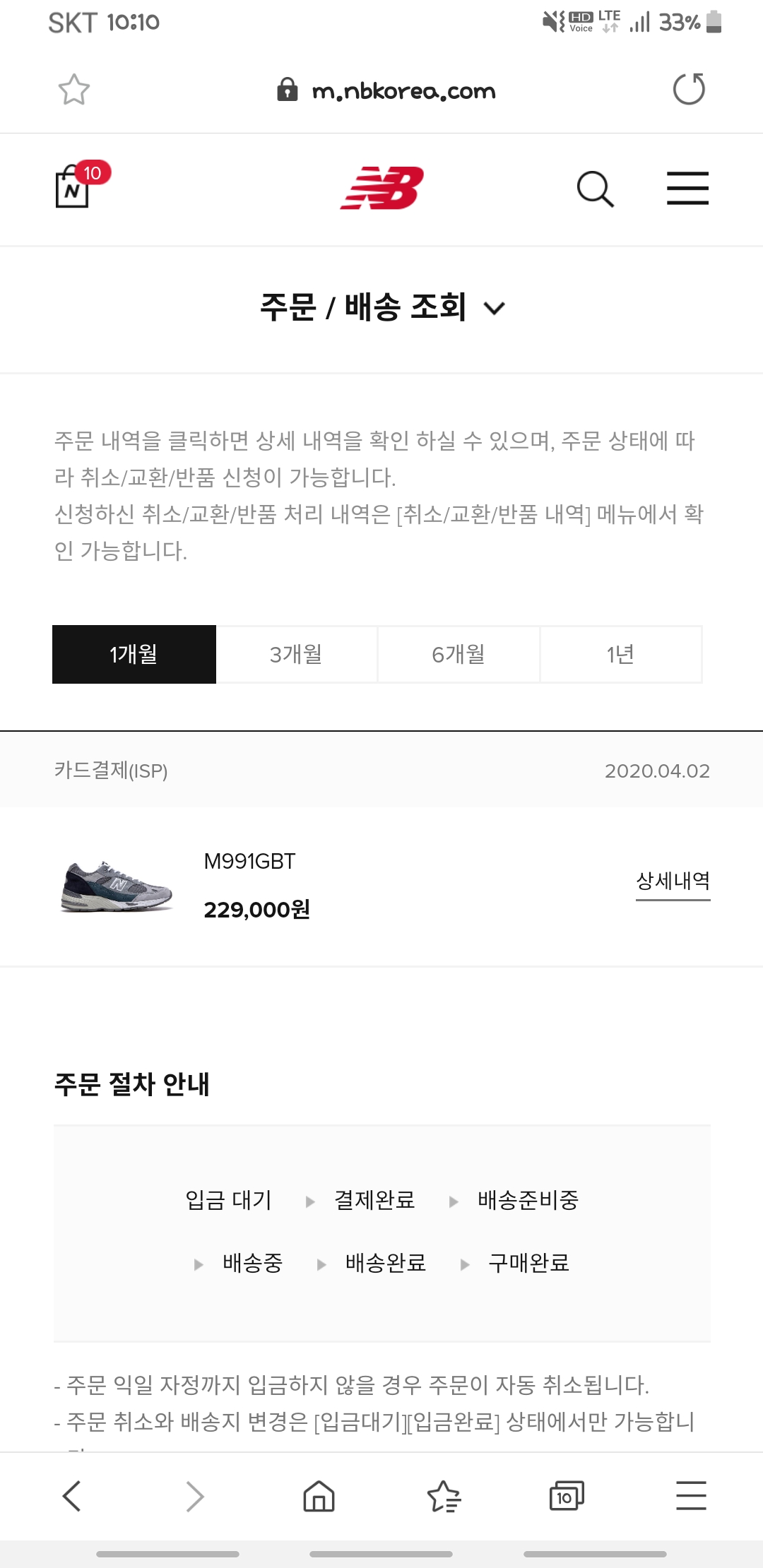Viewport: 763px width, 1568px height.
Task: Open the browser bottom menu icon
Action: point(691,1495)
